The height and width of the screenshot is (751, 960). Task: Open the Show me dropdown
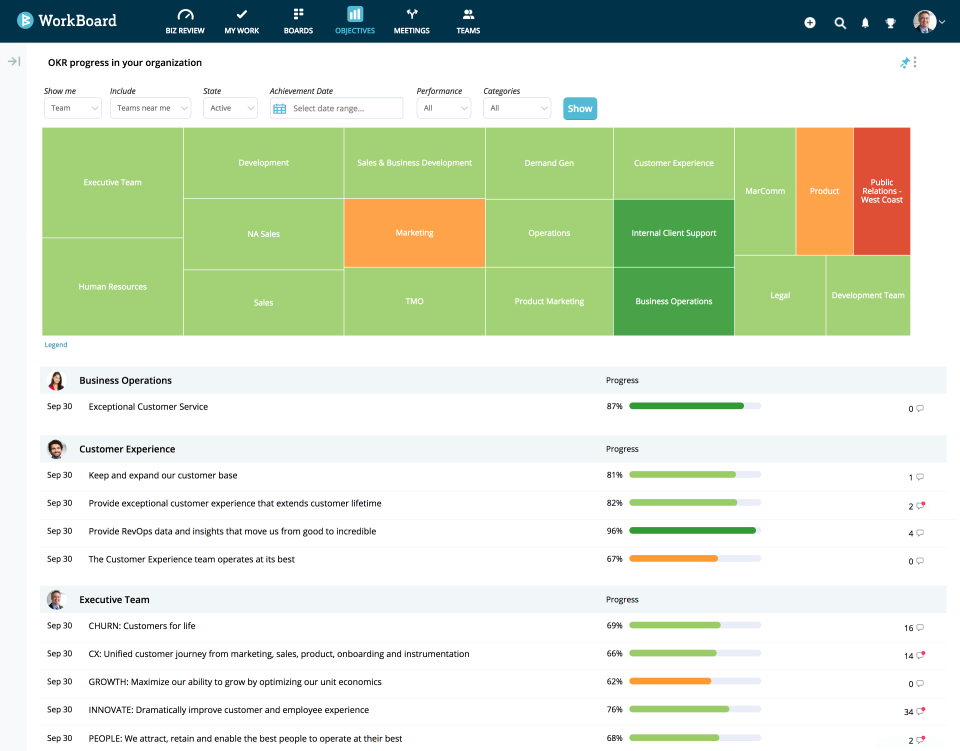coord(72,107)
